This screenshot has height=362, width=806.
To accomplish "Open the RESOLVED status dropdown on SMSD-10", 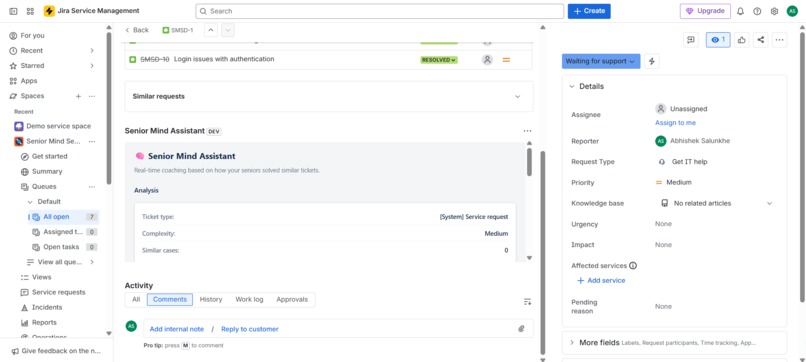I will pyautogui.click(x=439, y=60).
